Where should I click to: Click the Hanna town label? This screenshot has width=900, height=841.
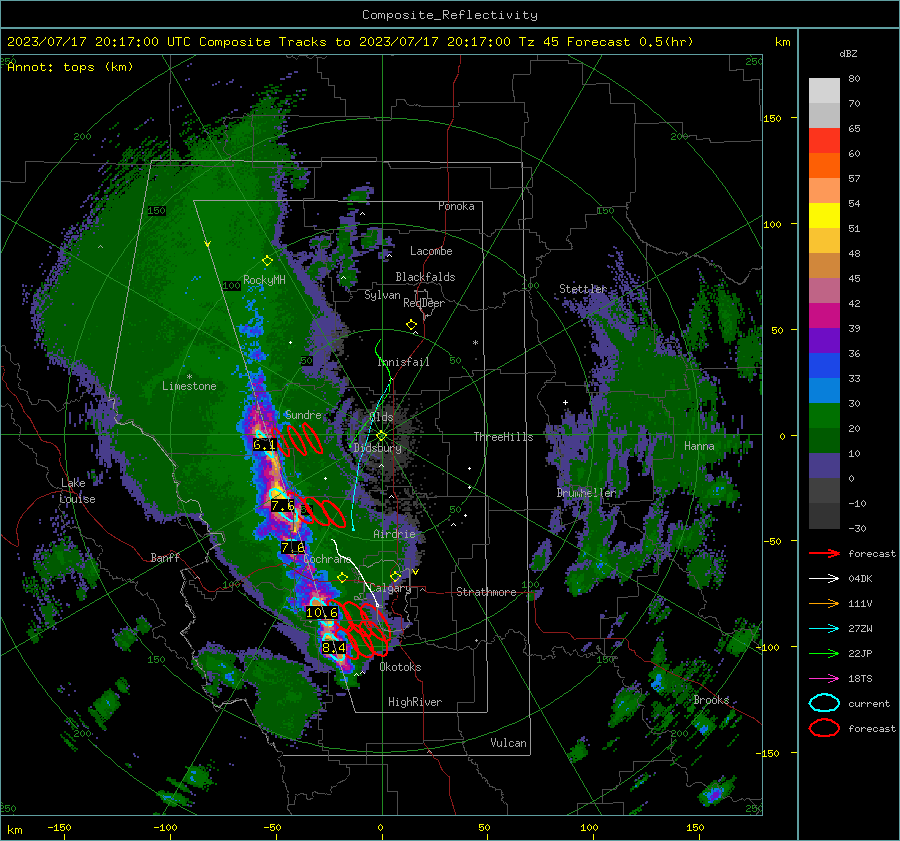699,446
